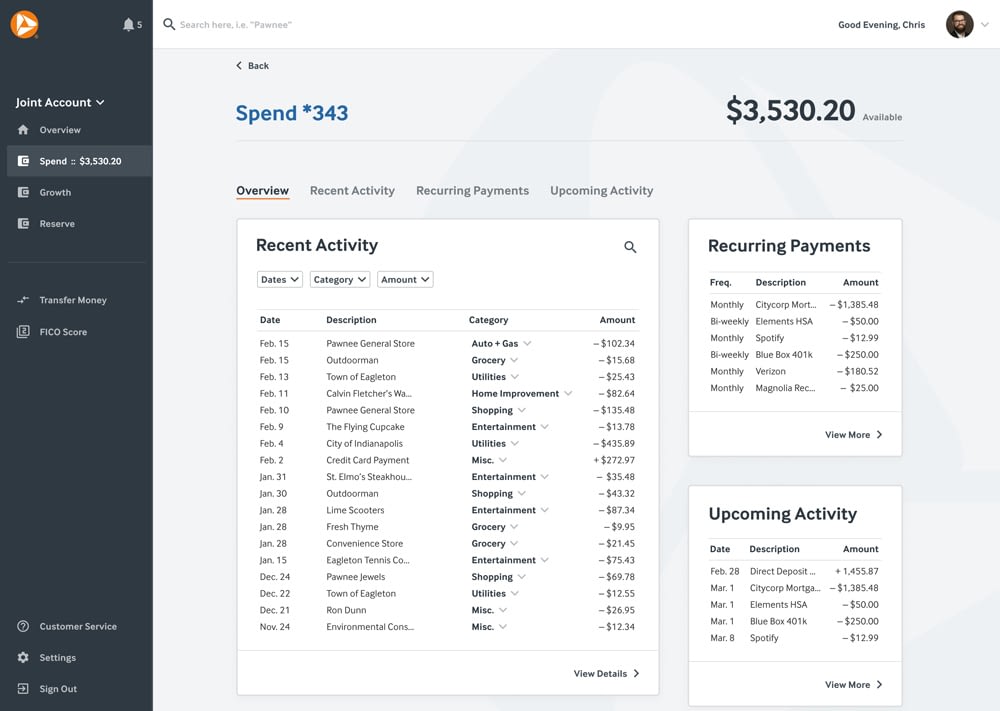
Task: Click the Settings gear icon
Action: tap(23, 657)
